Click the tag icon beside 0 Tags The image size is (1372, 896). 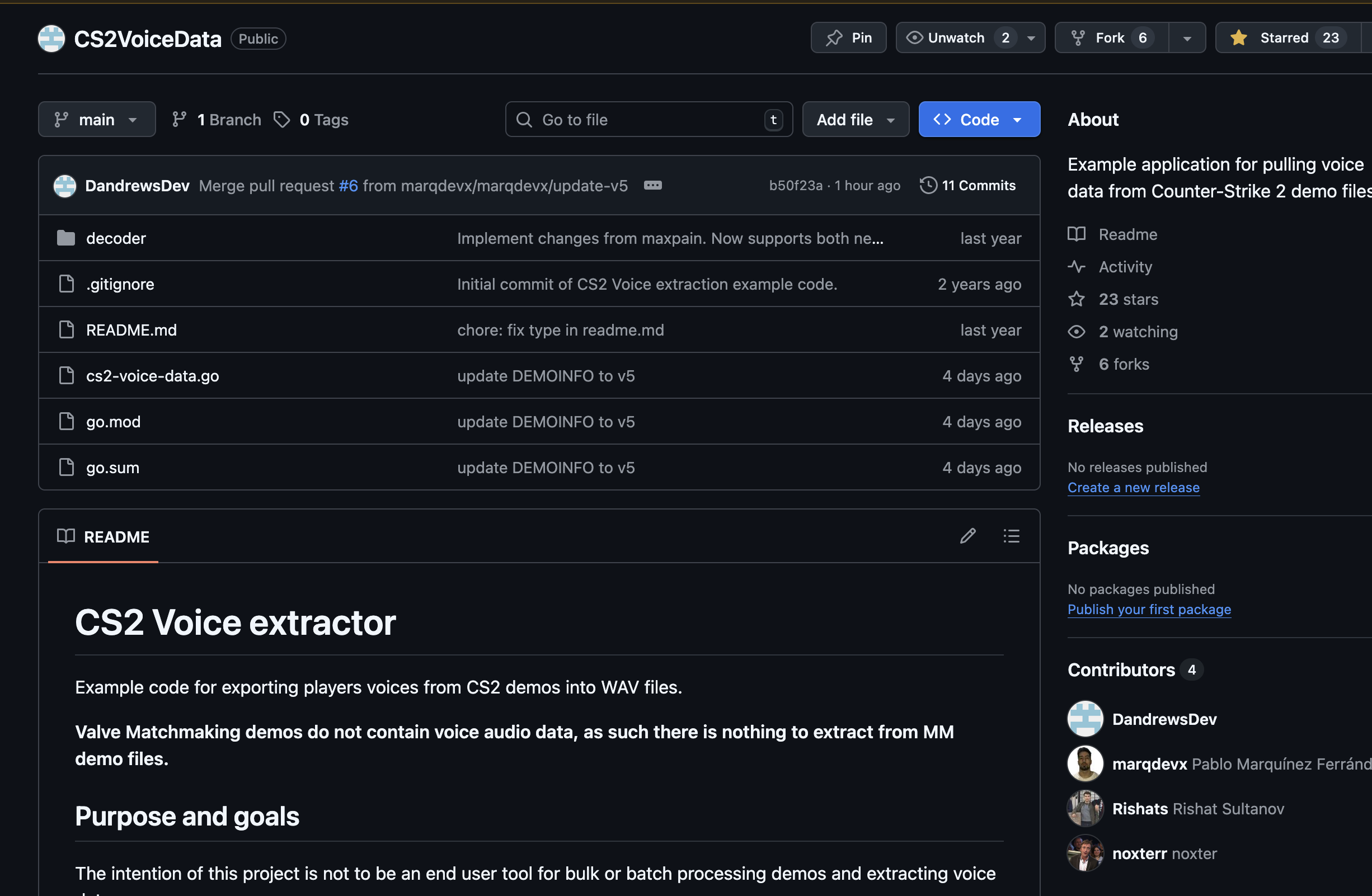(x=281, y=120)
